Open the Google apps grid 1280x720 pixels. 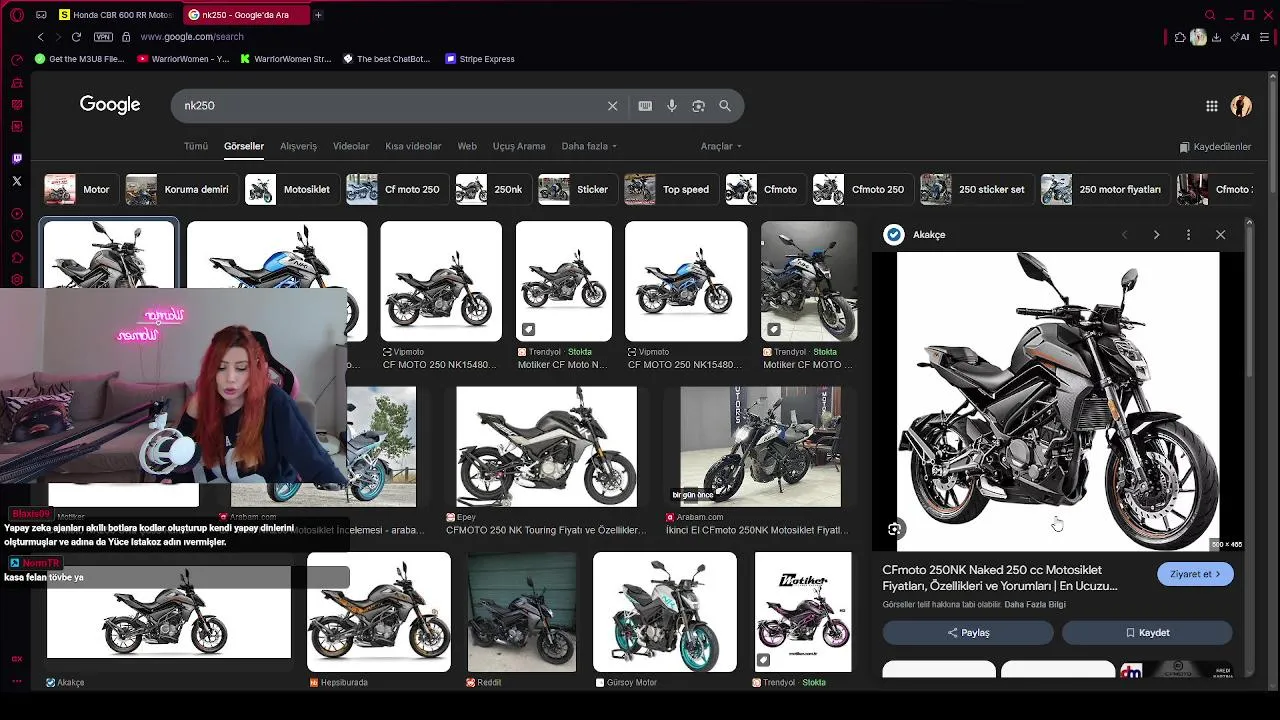(1212, 106)
